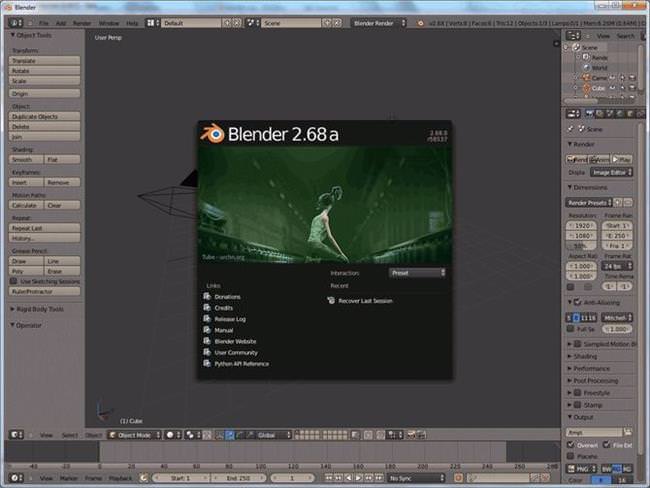This screenshot has height=488, width=650.
Task: Click the OpenGL render animation clapper icon
Action: (x=421, y=435)
